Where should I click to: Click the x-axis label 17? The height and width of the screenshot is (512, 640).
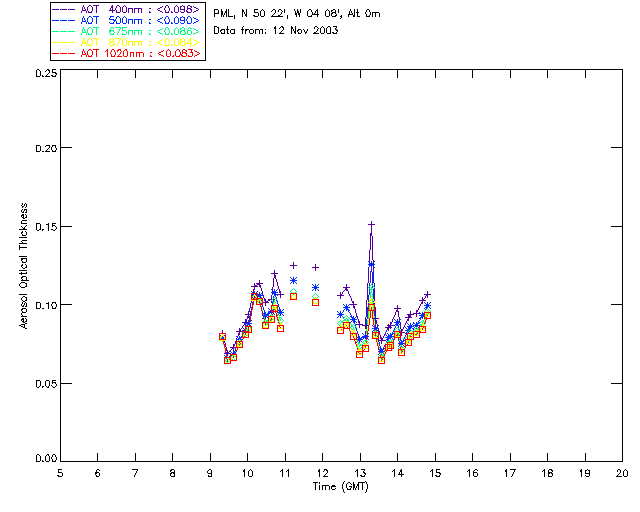point(510,473)
